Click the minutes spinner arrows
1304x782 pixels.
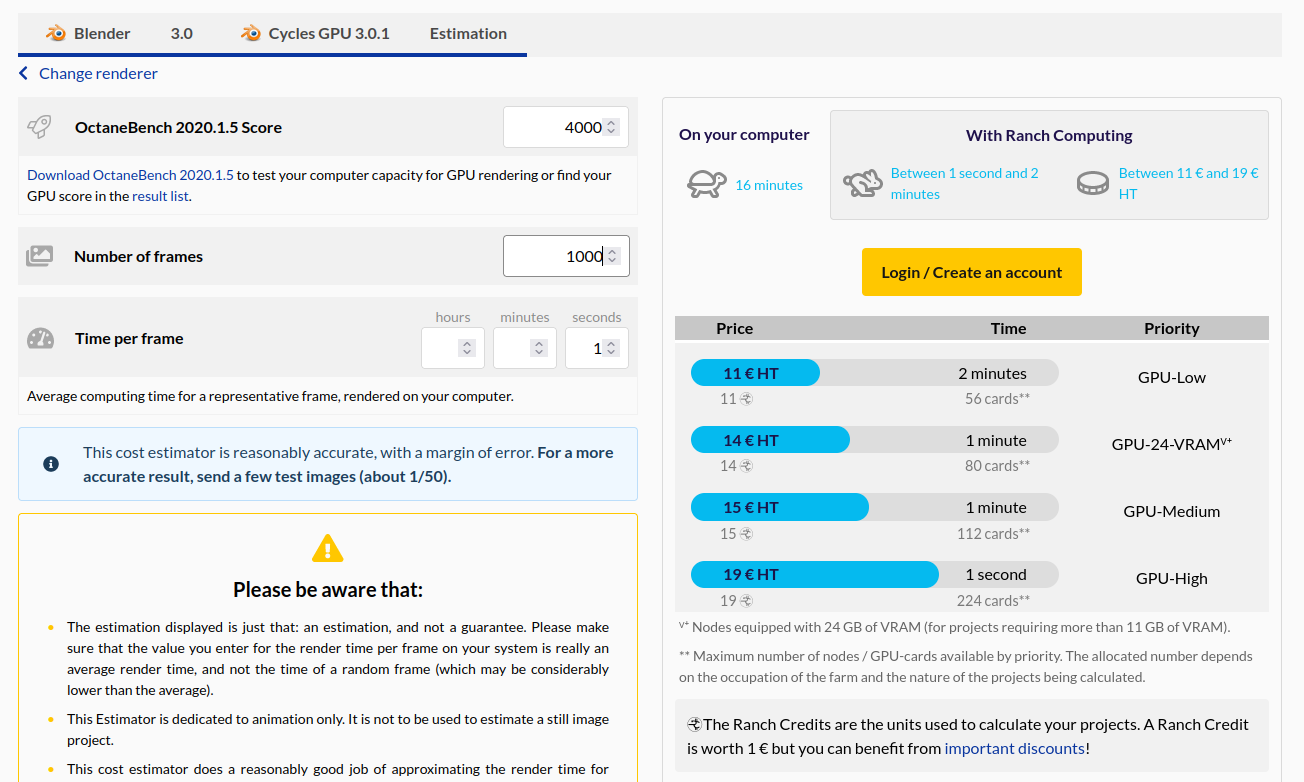(539, 348)
